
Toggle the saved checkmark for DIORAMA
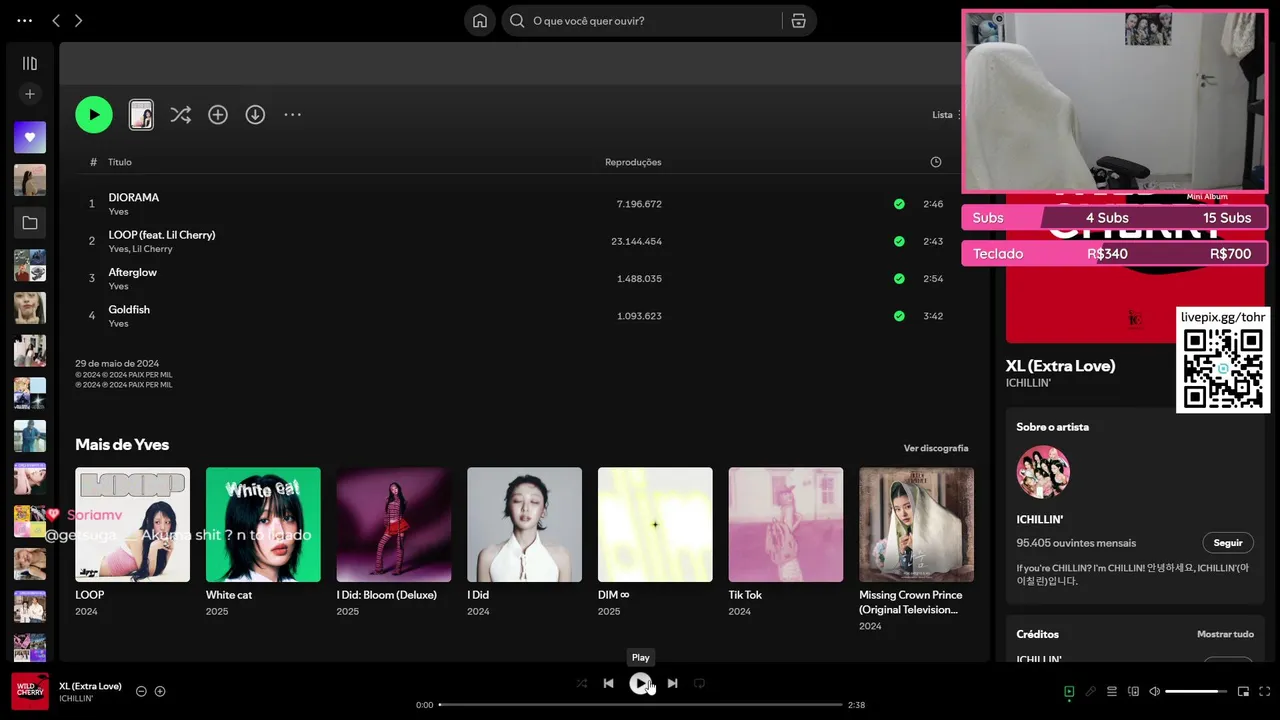(x=899, y=204)
